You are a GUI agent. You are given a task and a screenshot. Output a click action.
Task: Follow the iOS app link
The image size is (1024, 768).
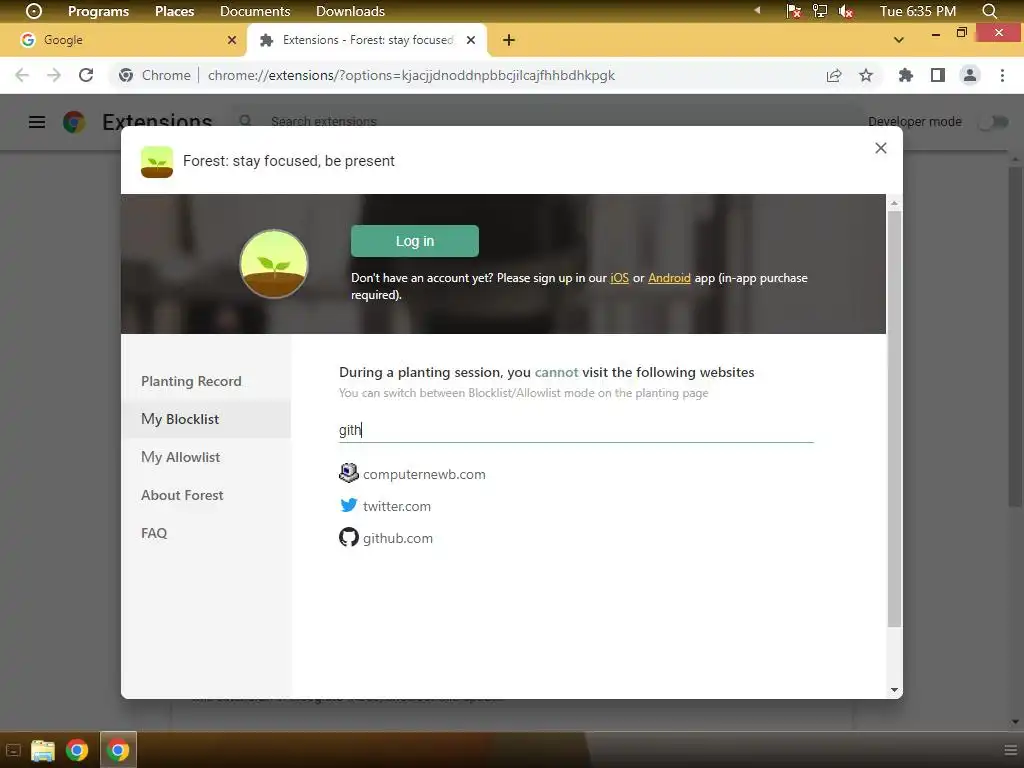[x=619, y=278]
